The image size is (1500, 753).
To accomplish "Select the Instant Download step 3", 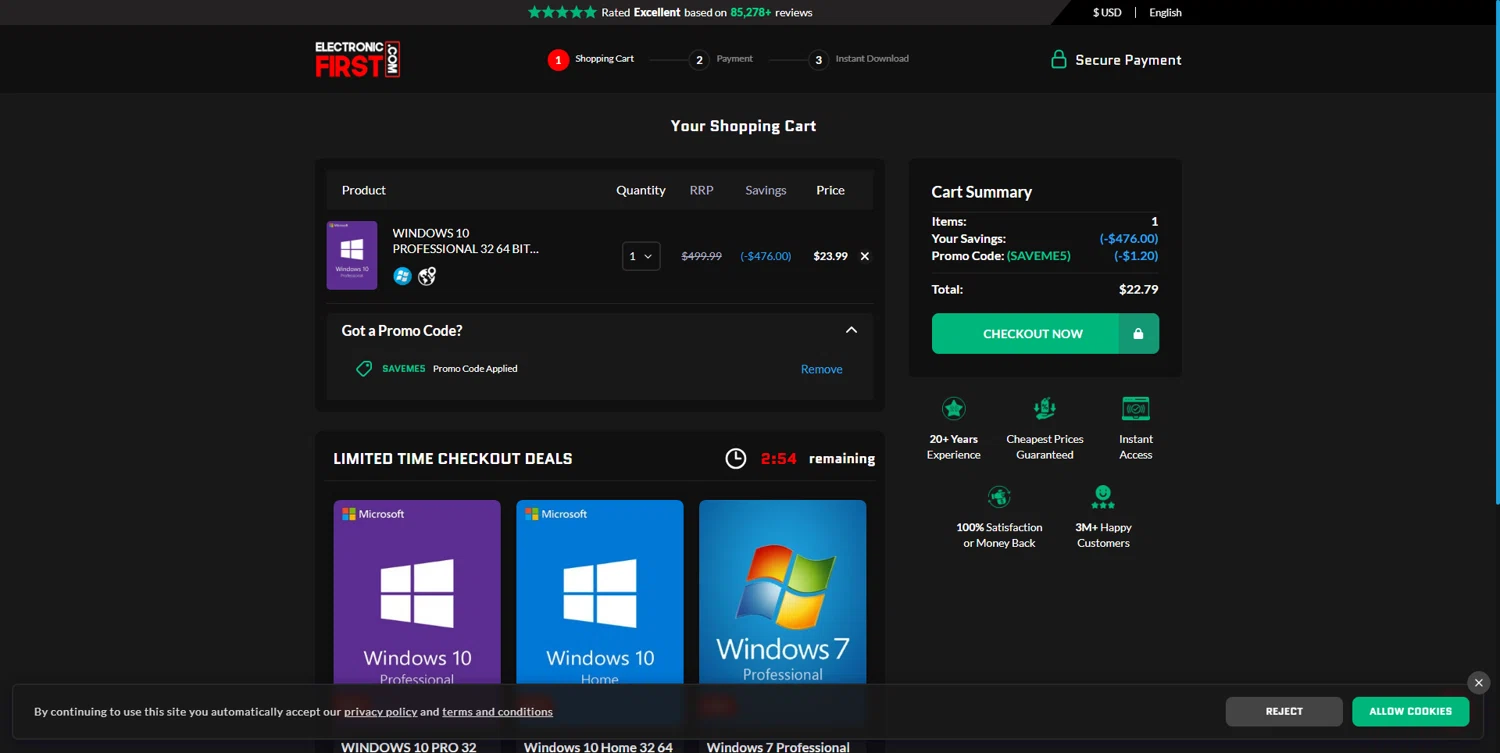I will click(859, 59).
